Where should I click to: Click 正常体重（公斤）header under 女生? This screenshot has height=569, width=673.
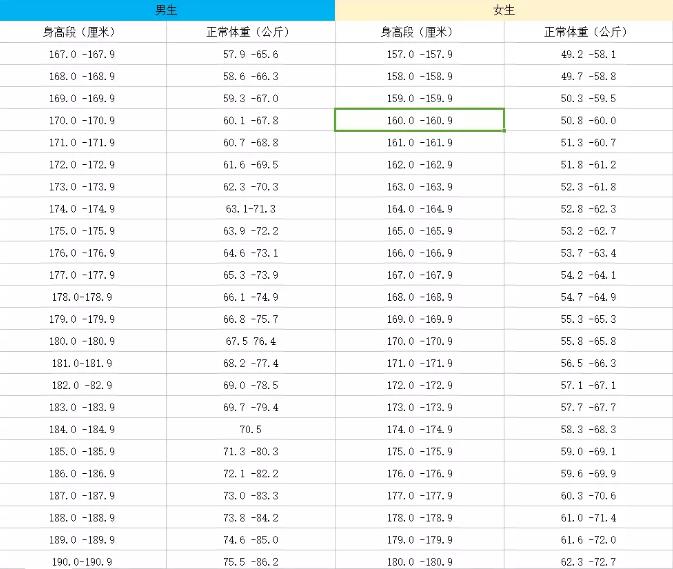[588, 32]
